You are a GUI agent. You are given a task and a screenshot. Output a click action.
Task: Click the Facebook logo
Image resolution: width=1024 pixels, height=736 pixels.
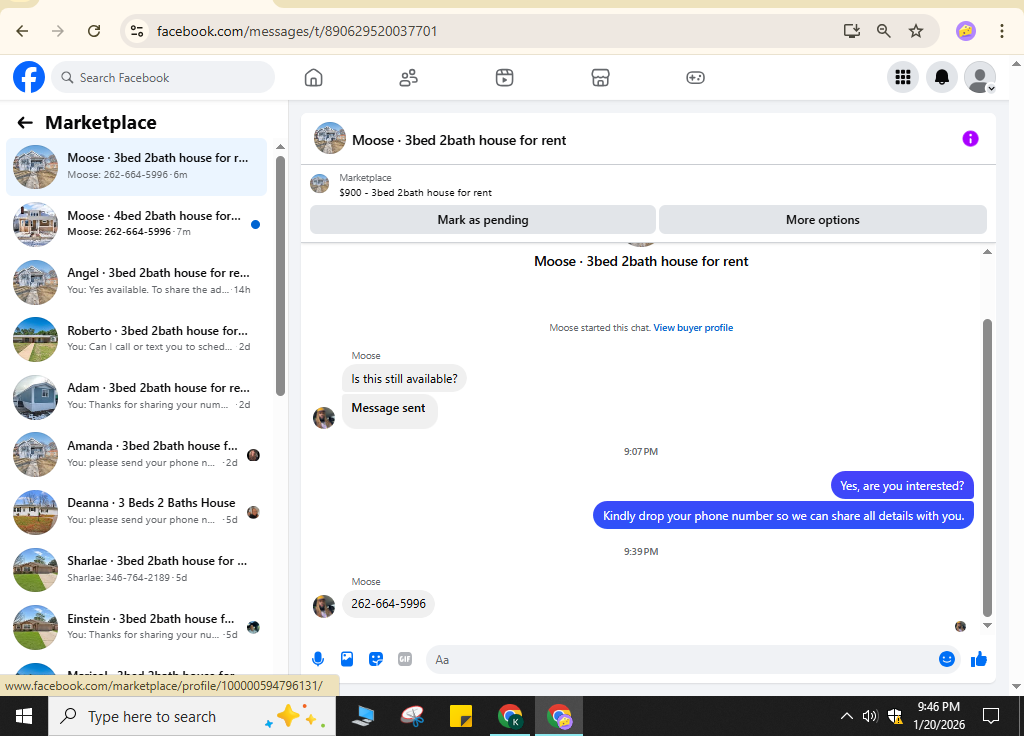pyautogui.click(x=29, y=77)
